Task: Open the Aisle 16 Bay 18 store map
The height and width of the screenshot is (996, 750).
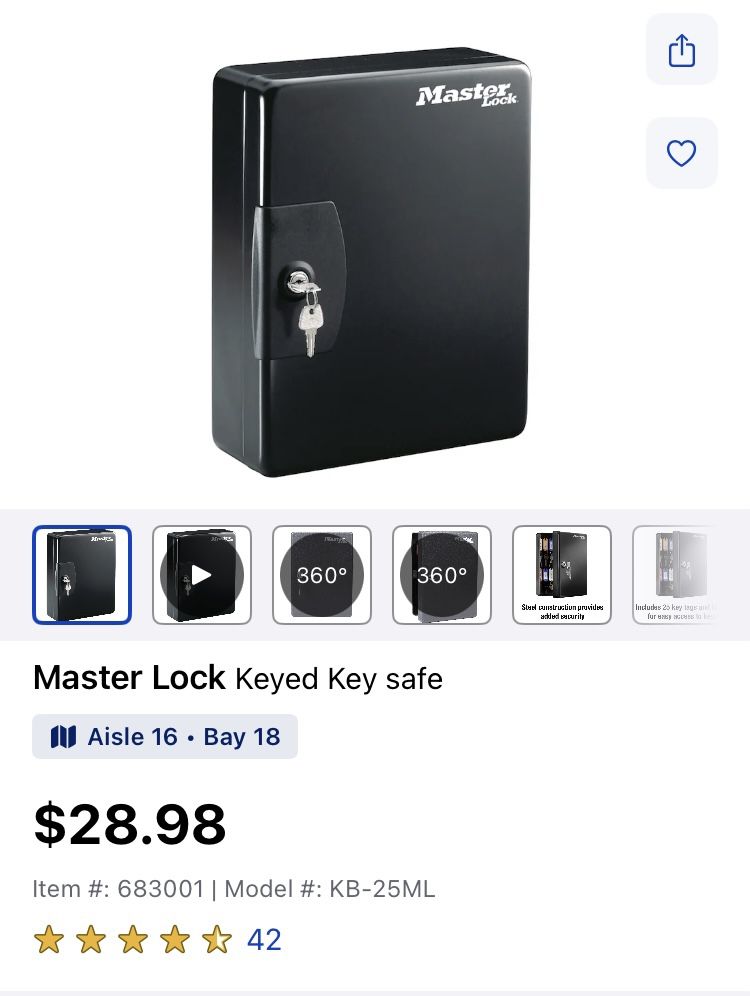Action: 165,736
